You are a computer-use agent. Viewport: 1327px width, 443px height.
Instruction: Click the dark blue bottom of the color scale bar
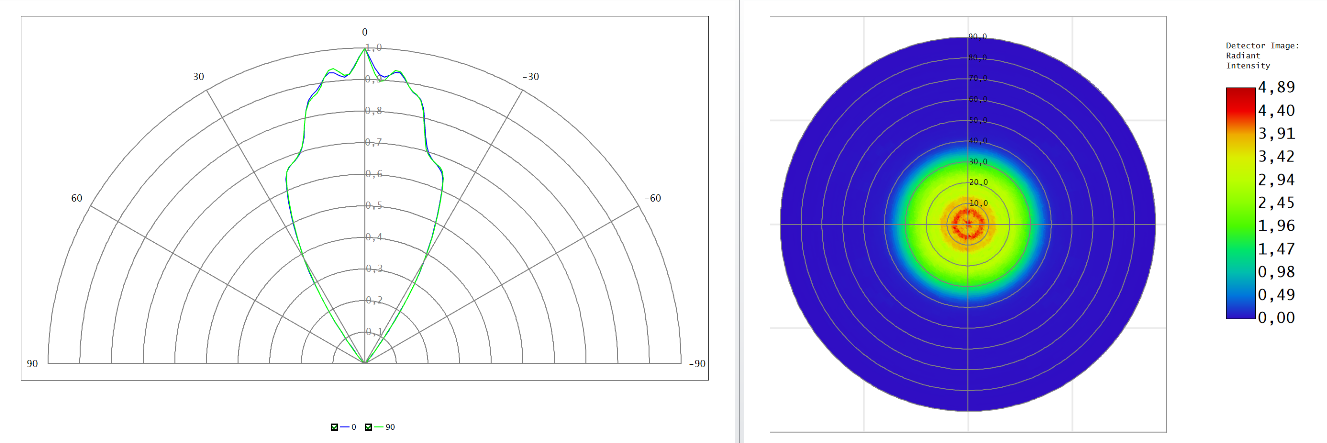1241,311
